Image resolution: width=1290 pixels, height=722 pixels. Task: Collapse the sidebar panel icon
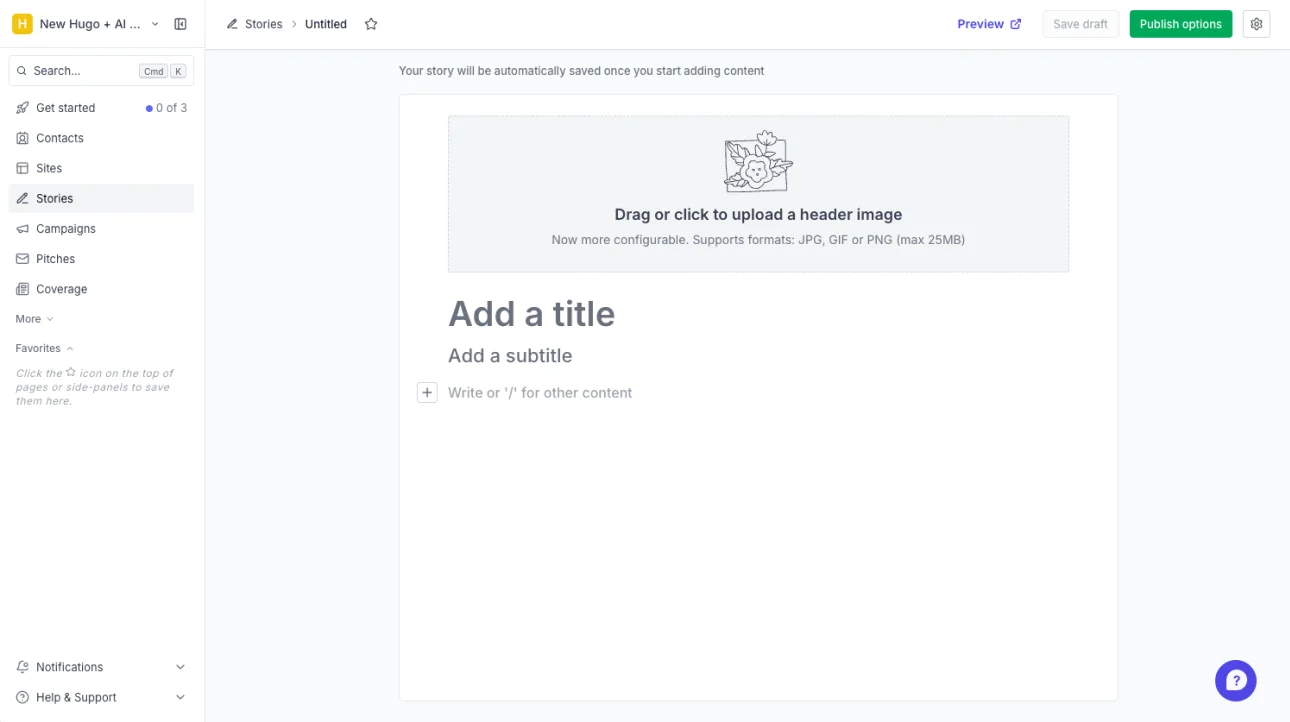pyautogui.click(x=180, y=24)
